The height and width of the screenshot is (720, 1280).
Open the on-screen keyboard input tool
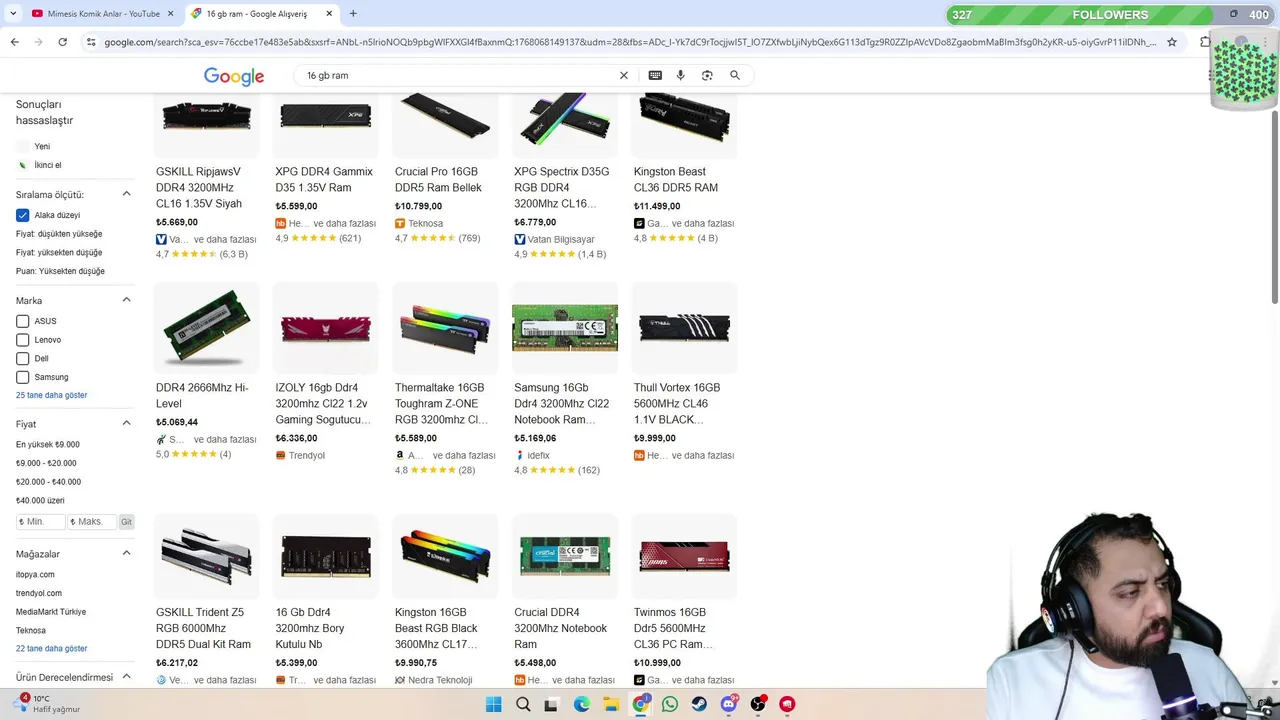(x=655, y=75)
